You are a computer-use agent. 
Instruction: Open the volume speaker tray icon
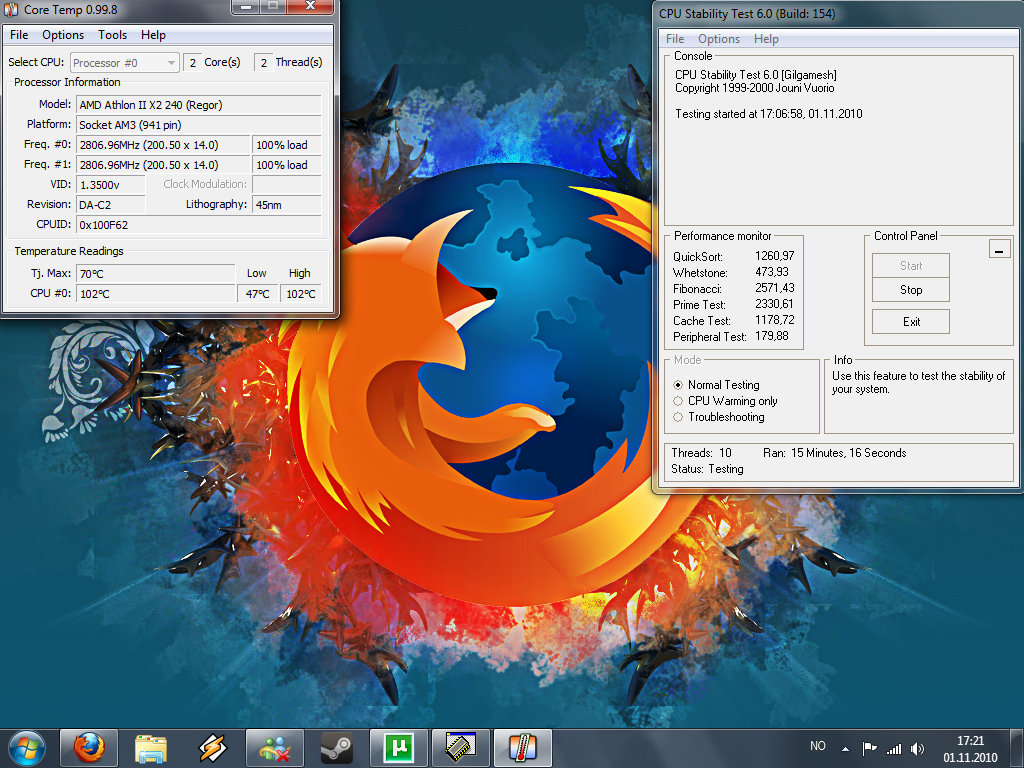coord(918,748)
